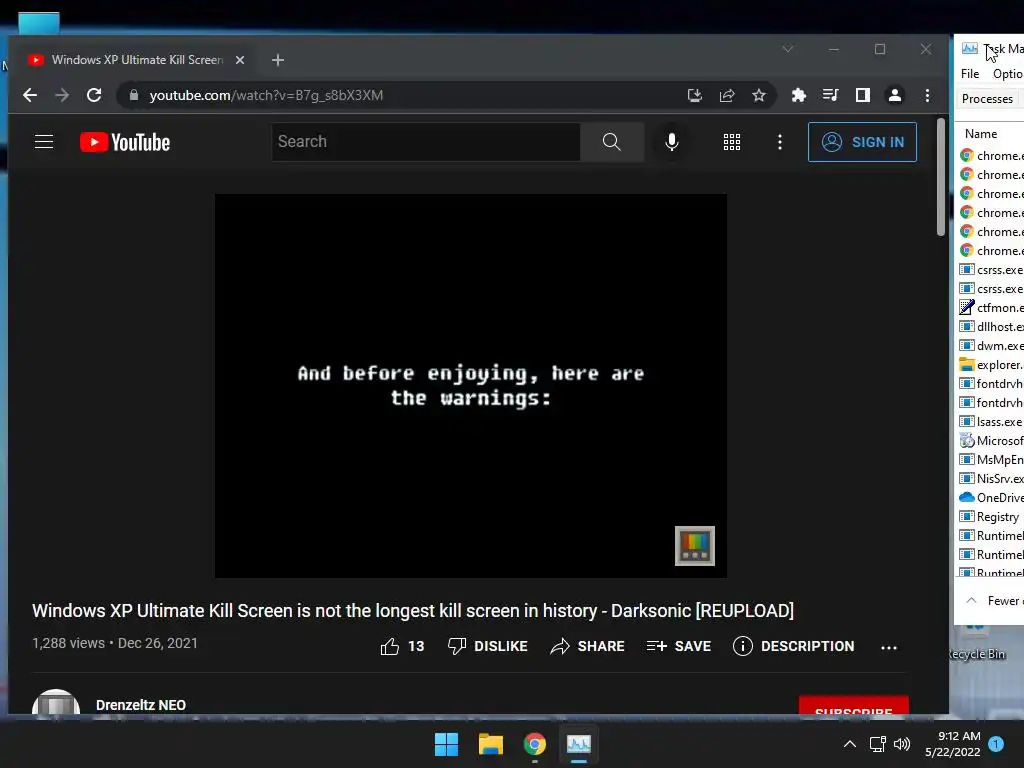Click the YouTube page vertical scrollbar
The height and width of the screenshot is (768, 1024).
pyautogui.click(x=941, y=176)
